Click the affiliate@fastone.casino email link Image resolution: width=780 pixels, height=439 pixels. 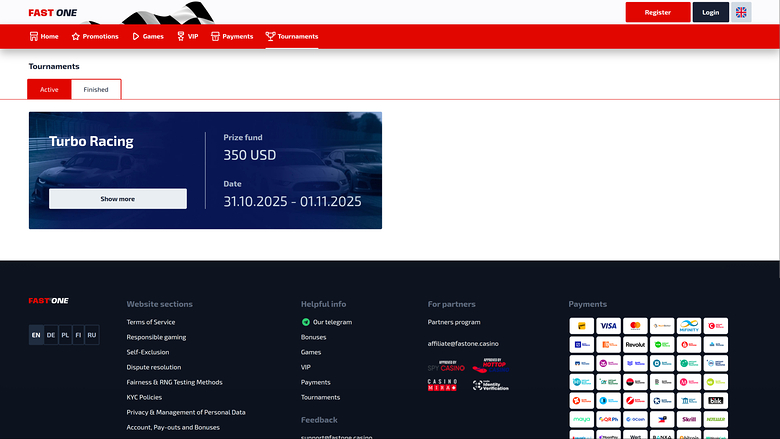(x=463, y=344)
